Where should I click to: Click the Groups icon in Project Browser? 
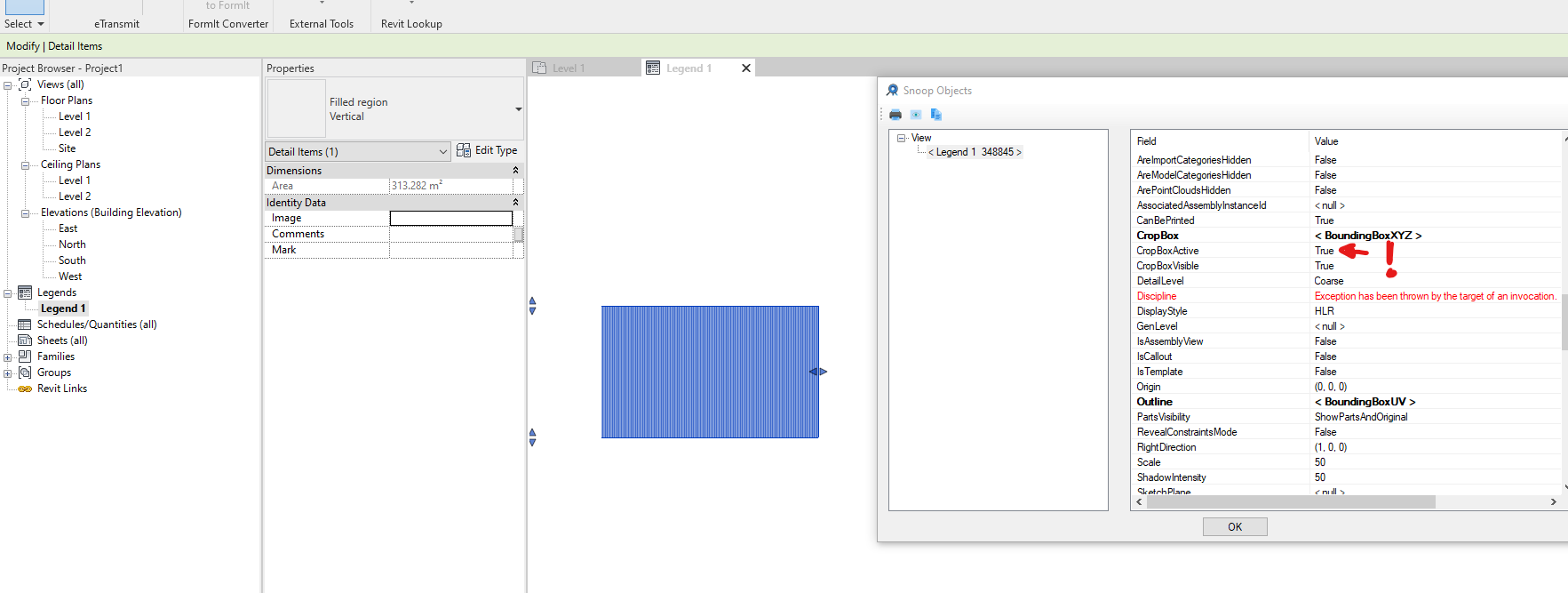[25, 373]
